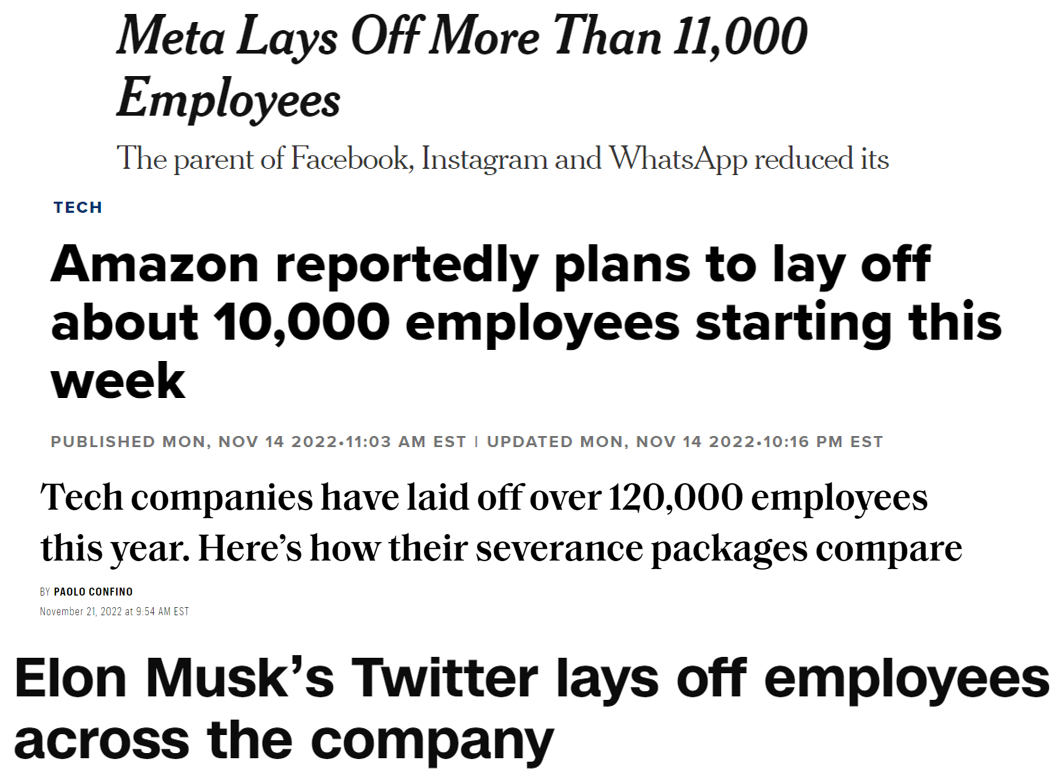Click the word WhatsApp in the subheadline
The width and height of the screenshot is (1060, 781).
click(677, 159)
